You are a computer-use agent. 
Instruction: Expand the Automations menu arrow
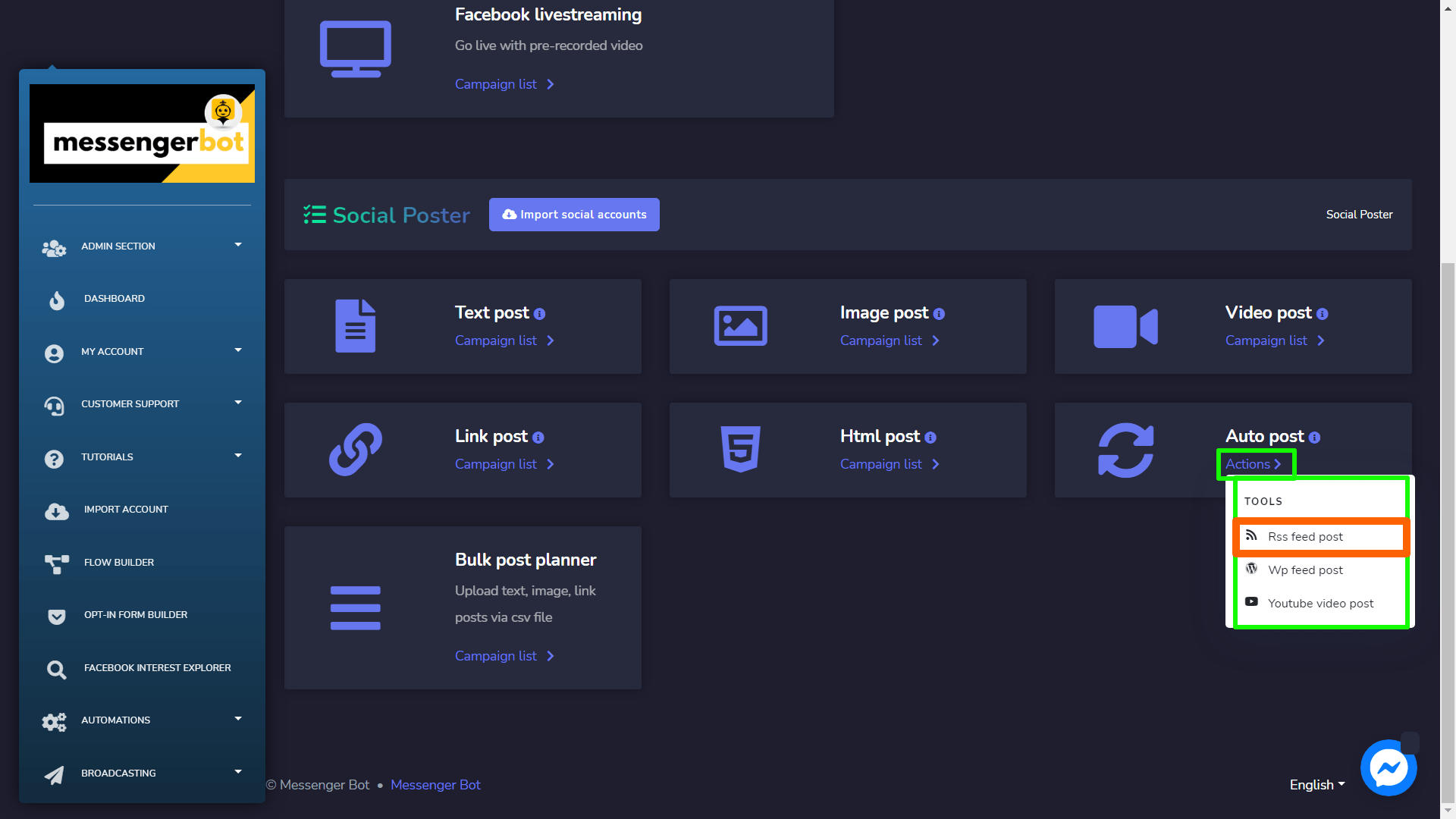click(238, 718)
